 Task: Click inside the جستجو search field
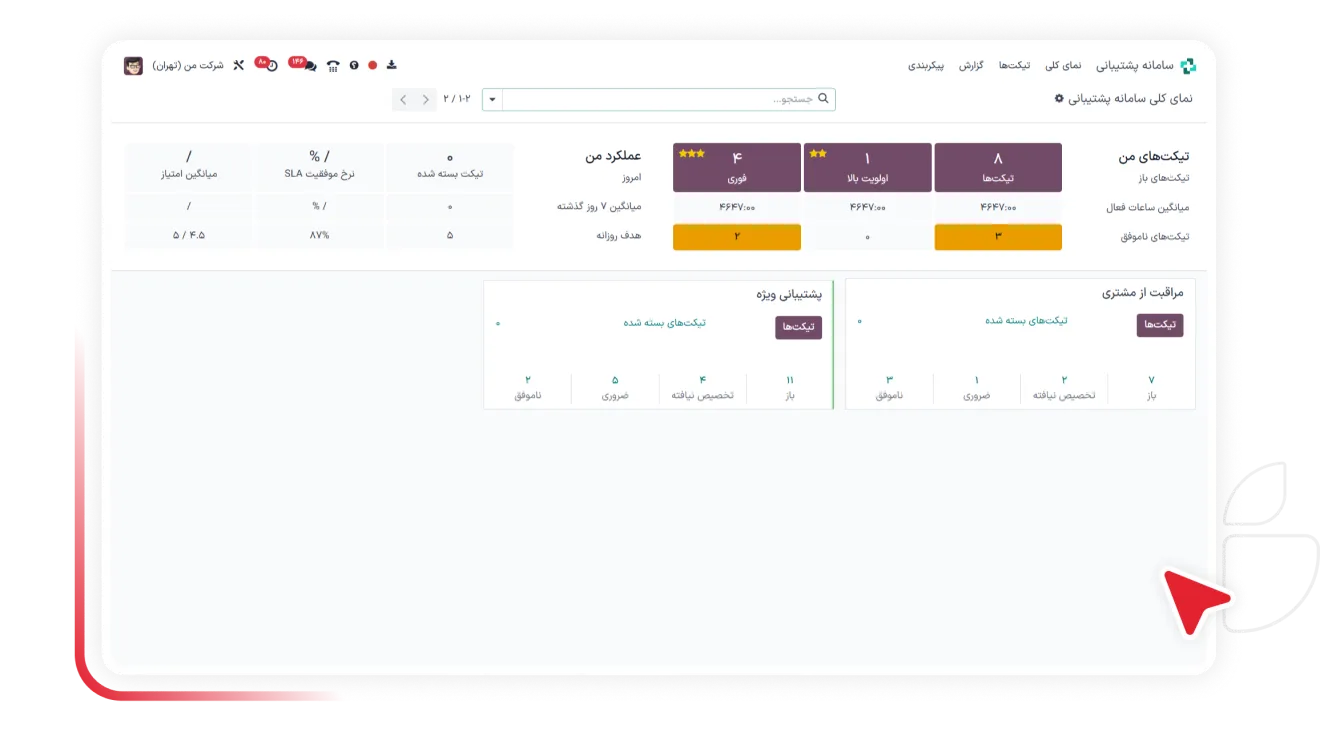660,99
